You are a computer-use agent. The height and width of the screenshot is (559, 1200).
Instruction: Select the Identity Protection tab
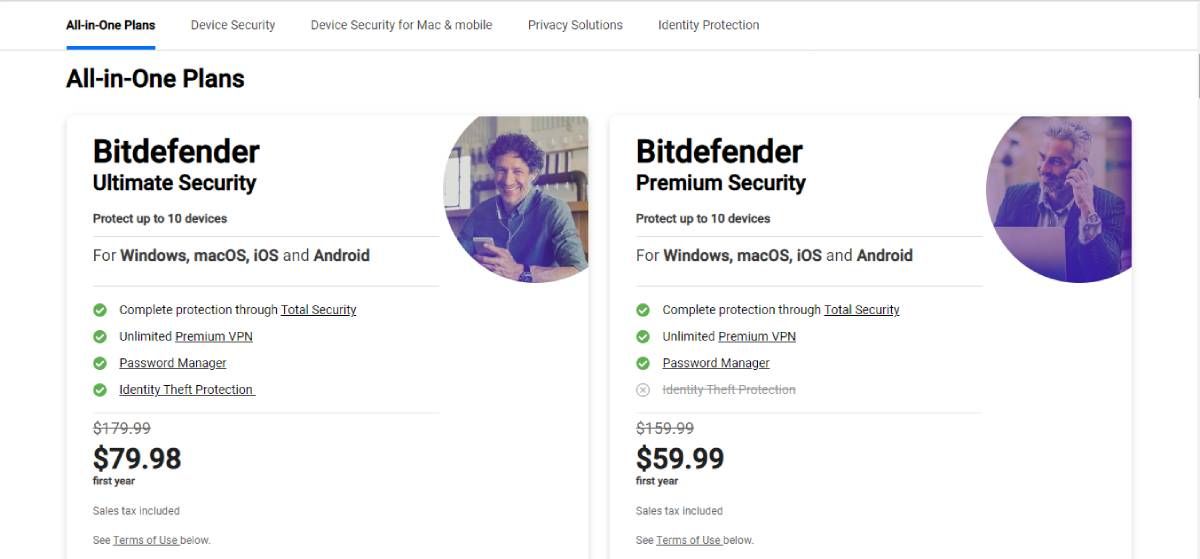point(708,25)
